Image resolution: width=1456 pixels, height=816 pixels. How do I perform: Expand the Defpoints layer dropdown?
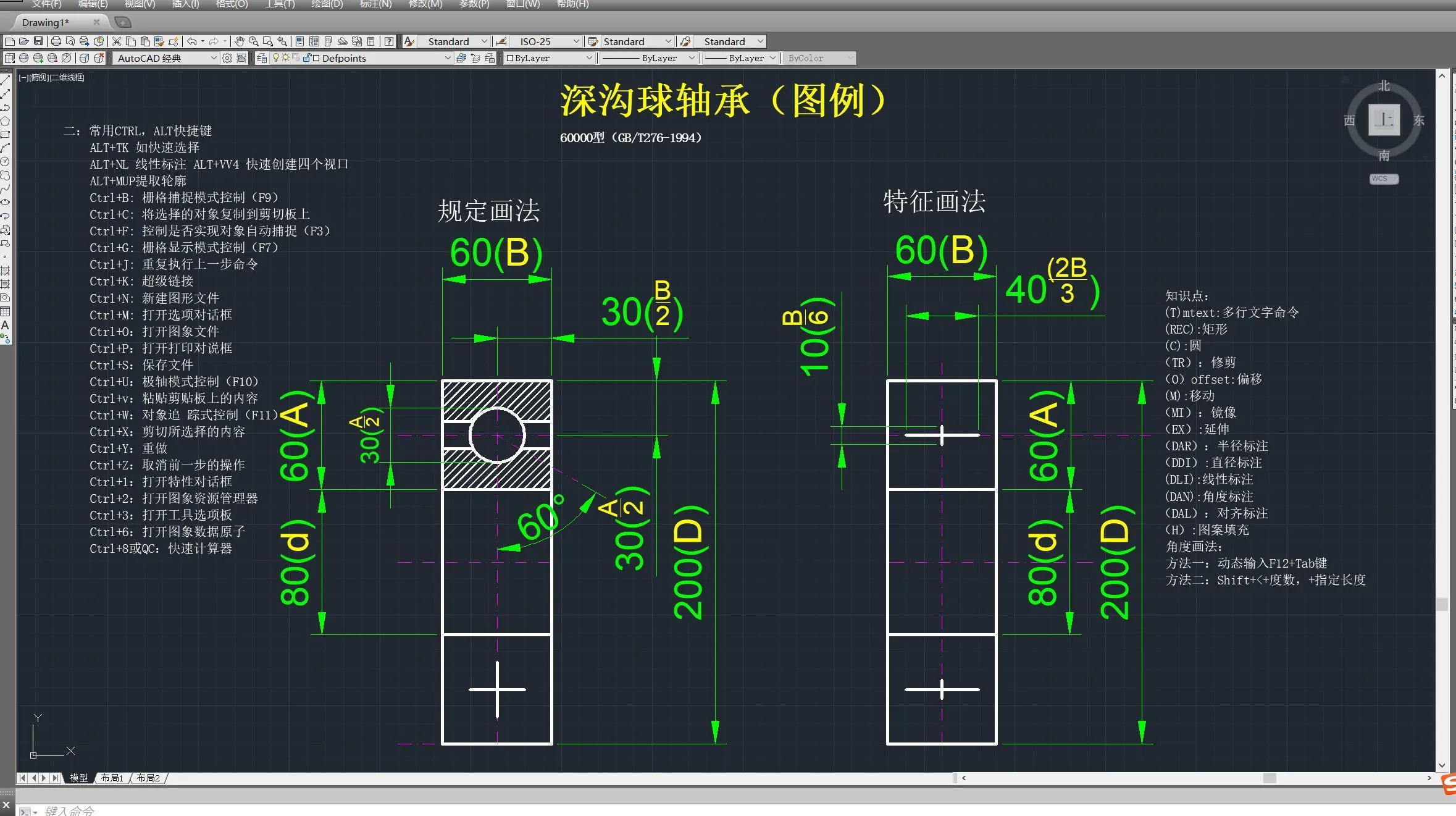coord(448,58)
